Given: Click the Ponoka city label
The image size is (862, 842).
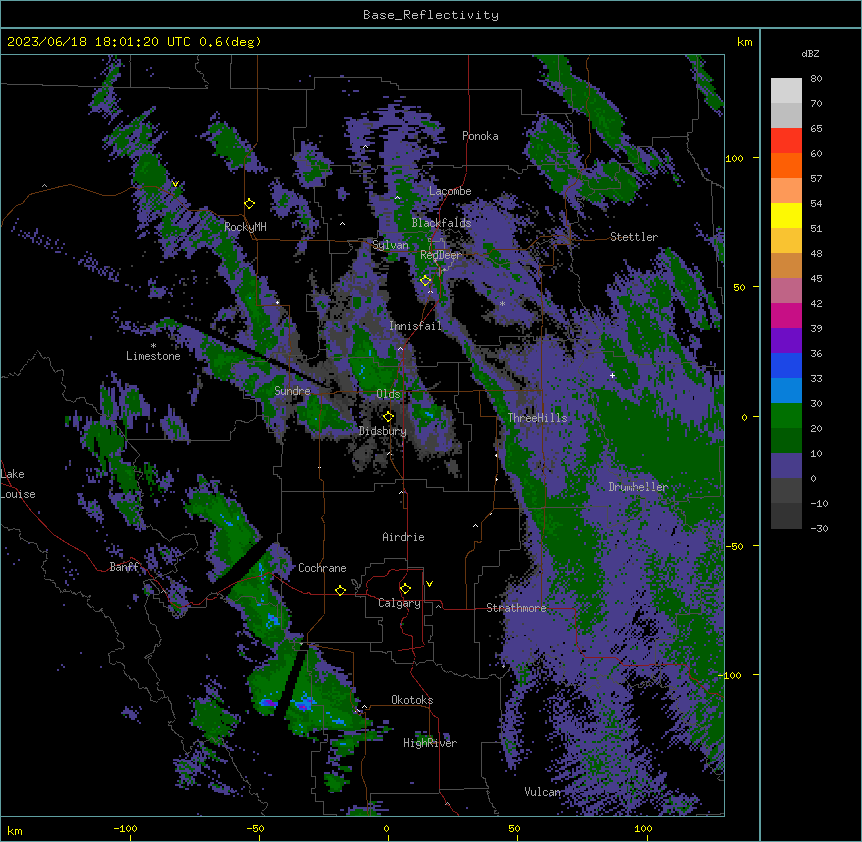Looking at the screenshot, I should [x=480, y=136].
